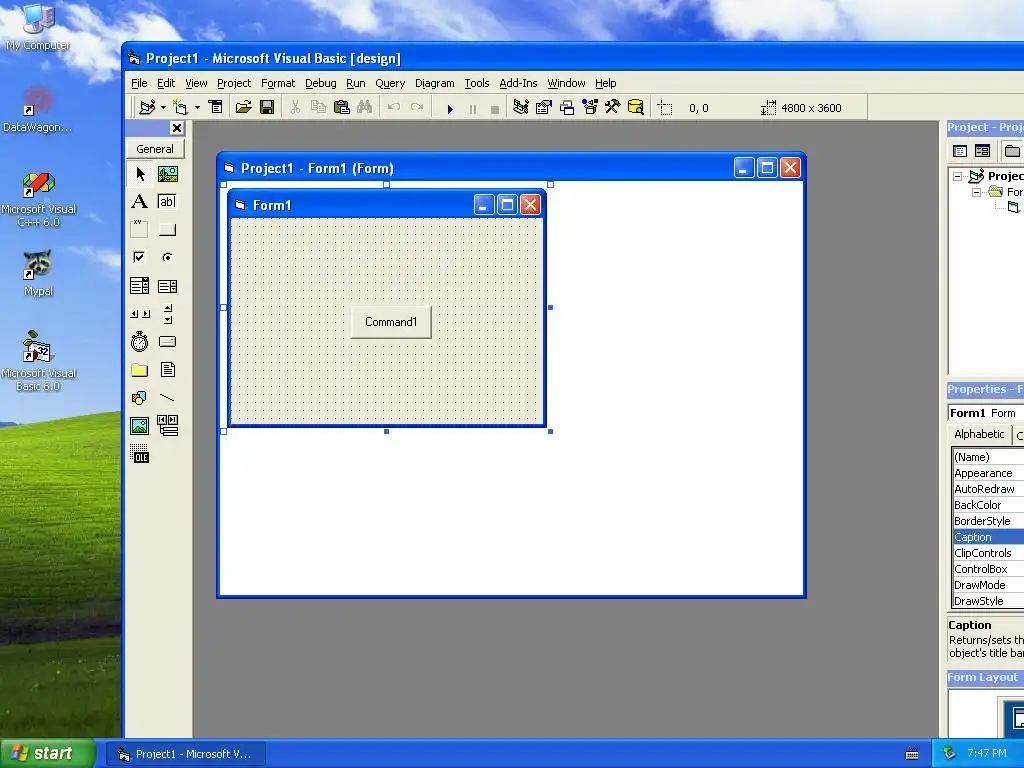Select the HScrollBar control tool

point(140,313)
